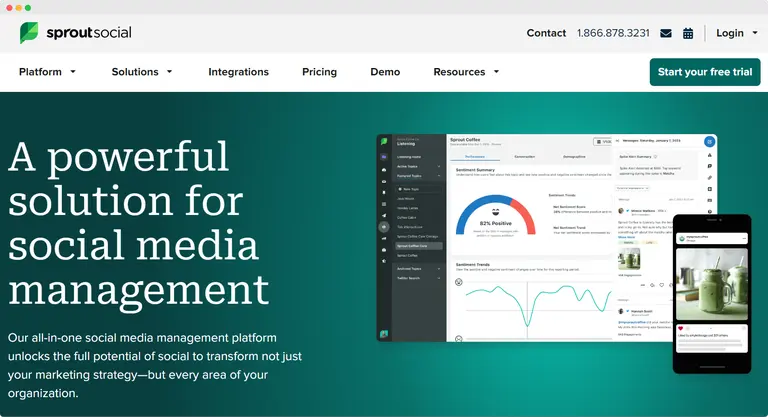Select the Demo navigation item
Image resolution: width=768 pixels, height=417 pixels.
pos(385,72)
